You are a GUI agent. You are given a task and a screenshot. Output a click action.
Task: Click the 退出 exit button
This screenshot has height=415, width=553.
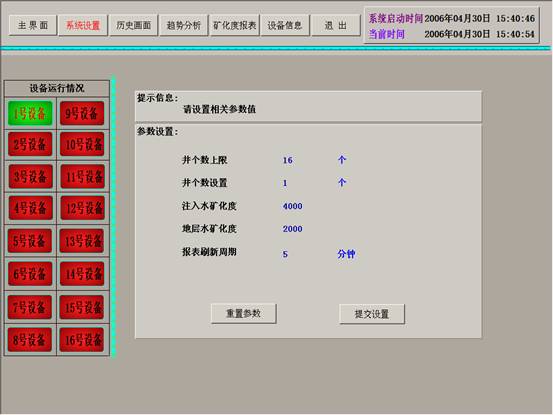click(336, 25)
